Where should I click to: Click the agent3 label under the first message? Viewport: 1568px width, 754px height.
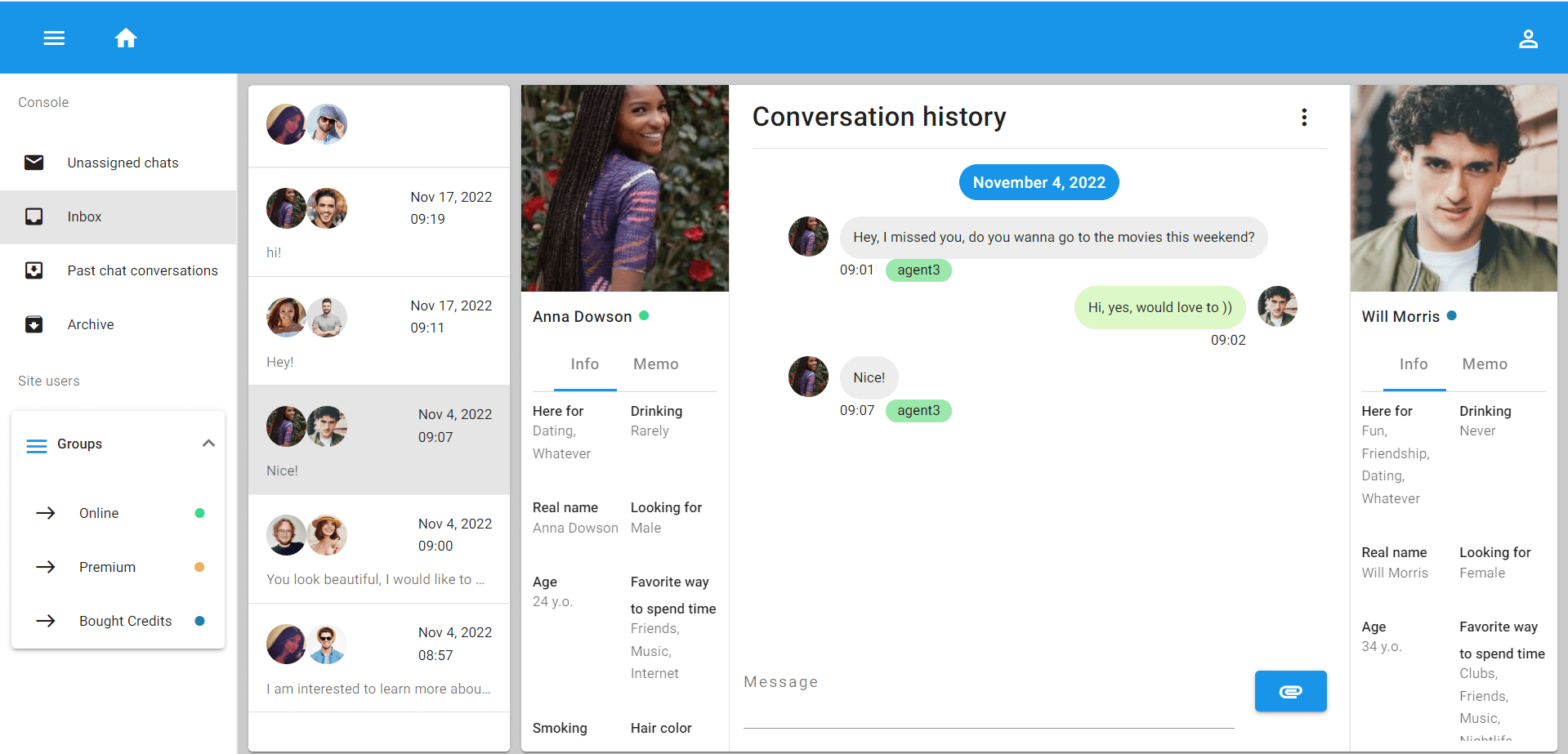point(918,270)
